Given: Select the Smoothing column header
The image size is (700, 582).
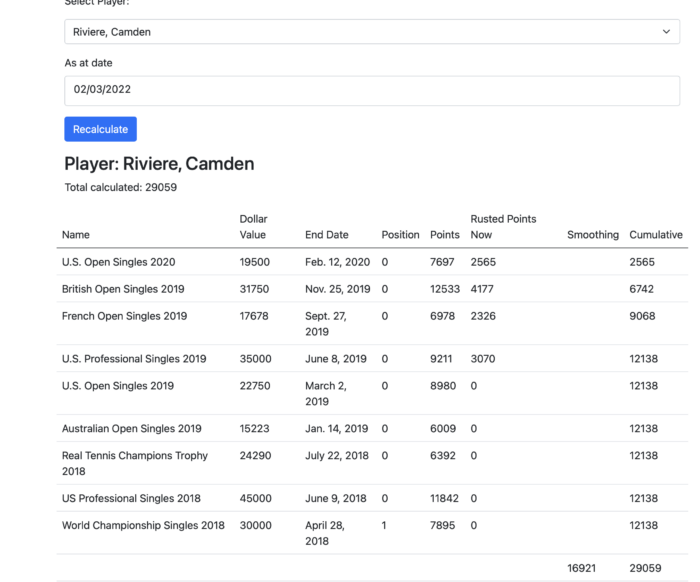Looking at the screenshot, I should [x=592, y=235].
